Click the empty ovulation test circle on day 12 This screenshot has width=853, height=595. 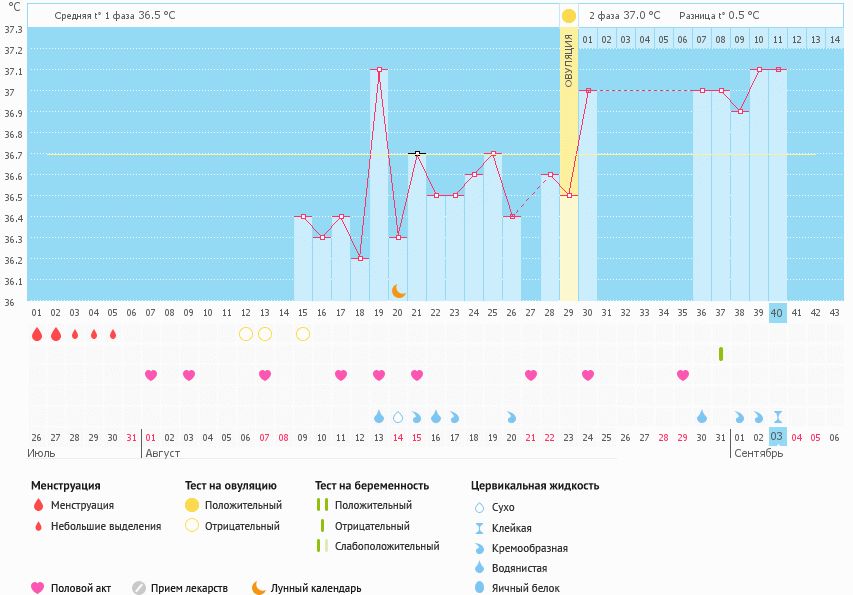click(x=246, y=334)
